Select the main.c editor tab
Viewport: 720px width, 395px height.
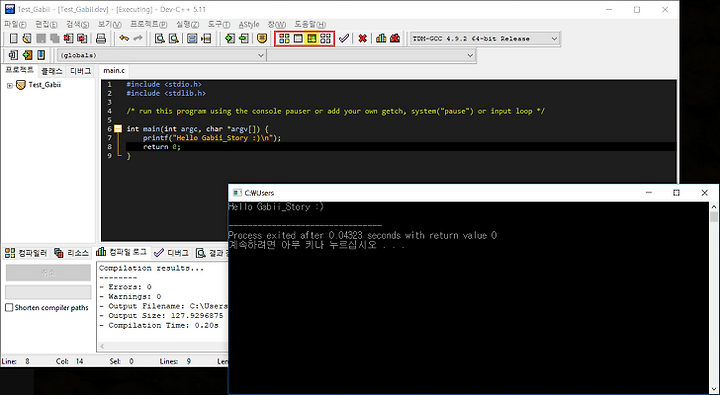click(x=114, y=70)
